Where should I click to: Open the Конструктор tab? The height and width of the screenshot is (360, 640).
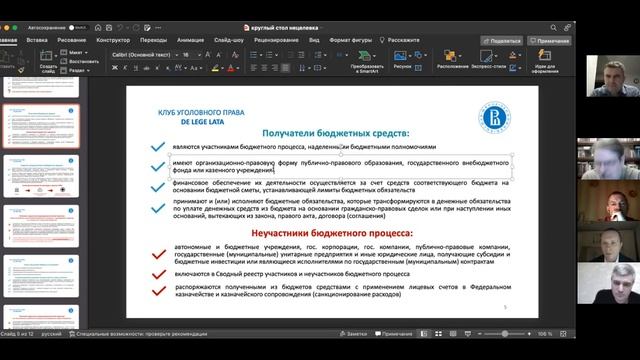[113, 40]
